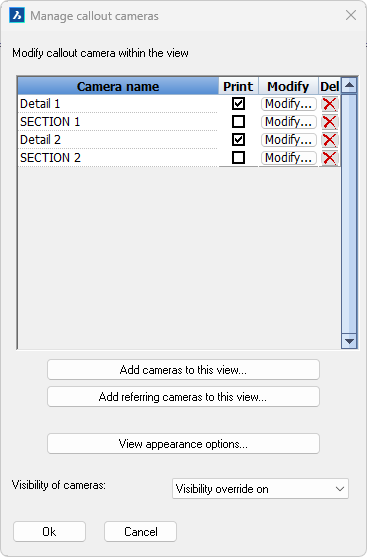This screenshot has height=557, width=367.
Task: Delete the Detail 1 camera with red X
Action: (329, 104)
